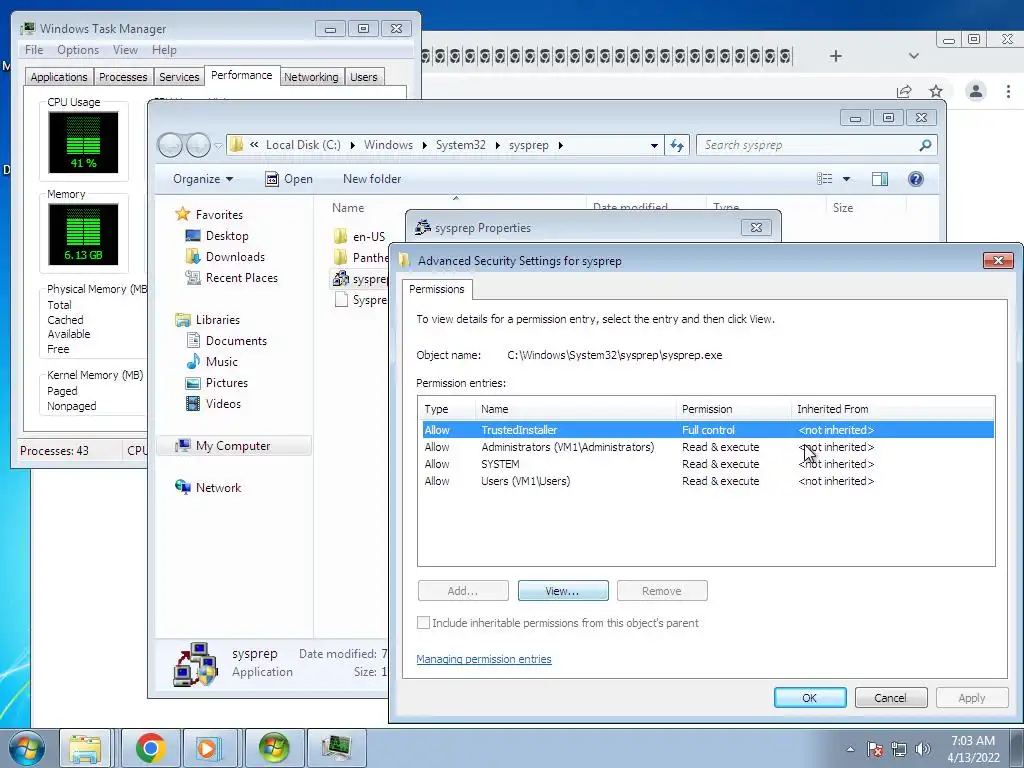Open Google Chrome from the taskbar
The height and width of the screenshot is (768, 1024).
(151, 748)
